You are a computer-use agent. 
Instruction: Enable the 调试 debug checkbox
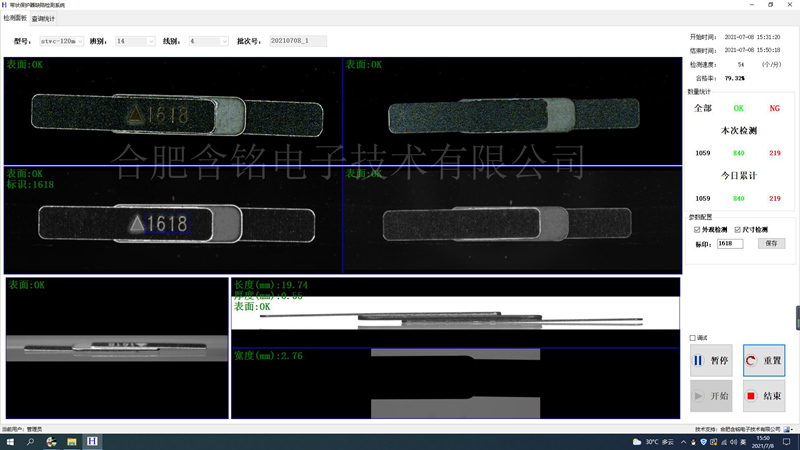692,338
